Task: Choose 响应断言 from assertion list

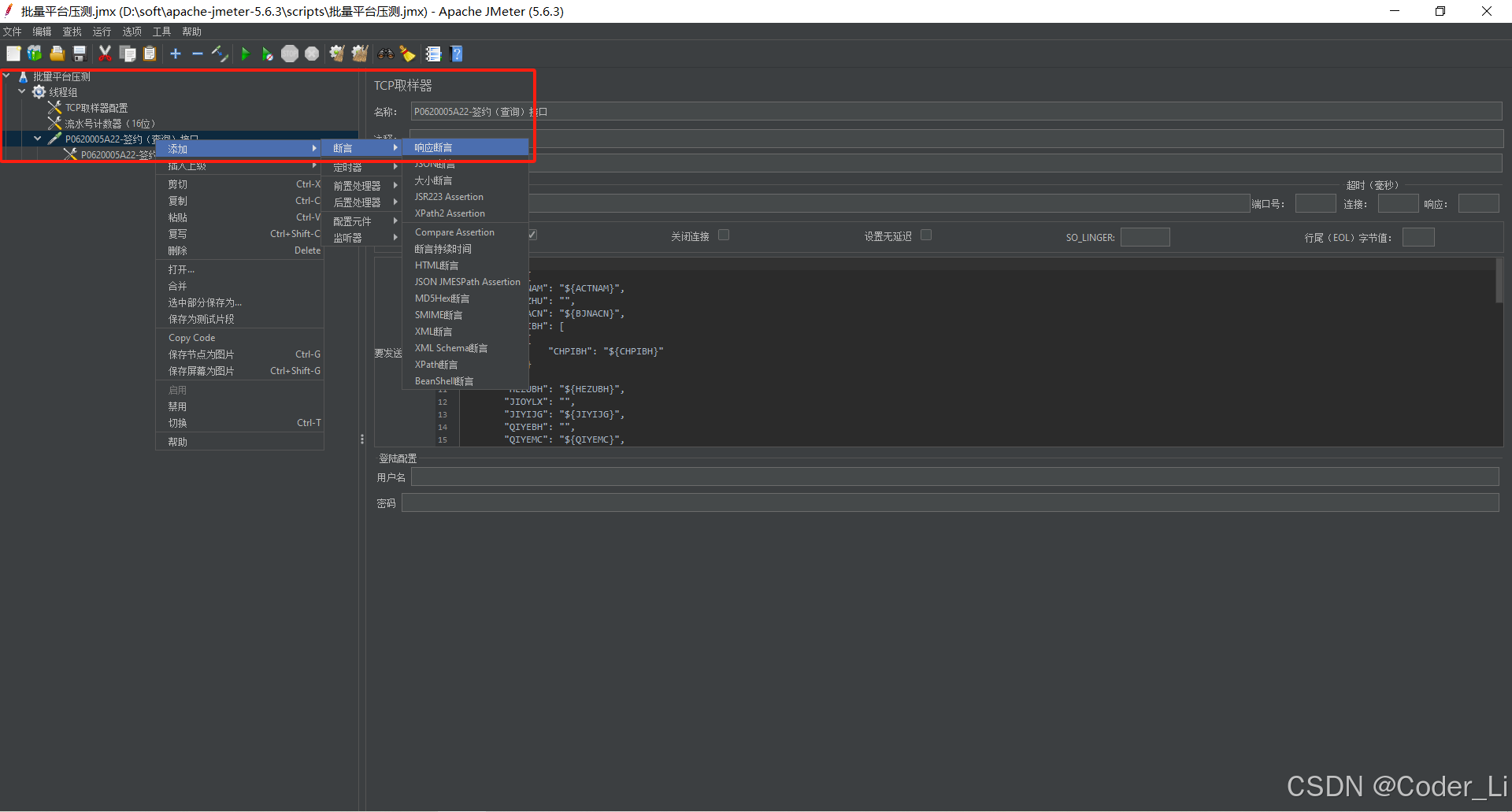Action: [465, 147]
